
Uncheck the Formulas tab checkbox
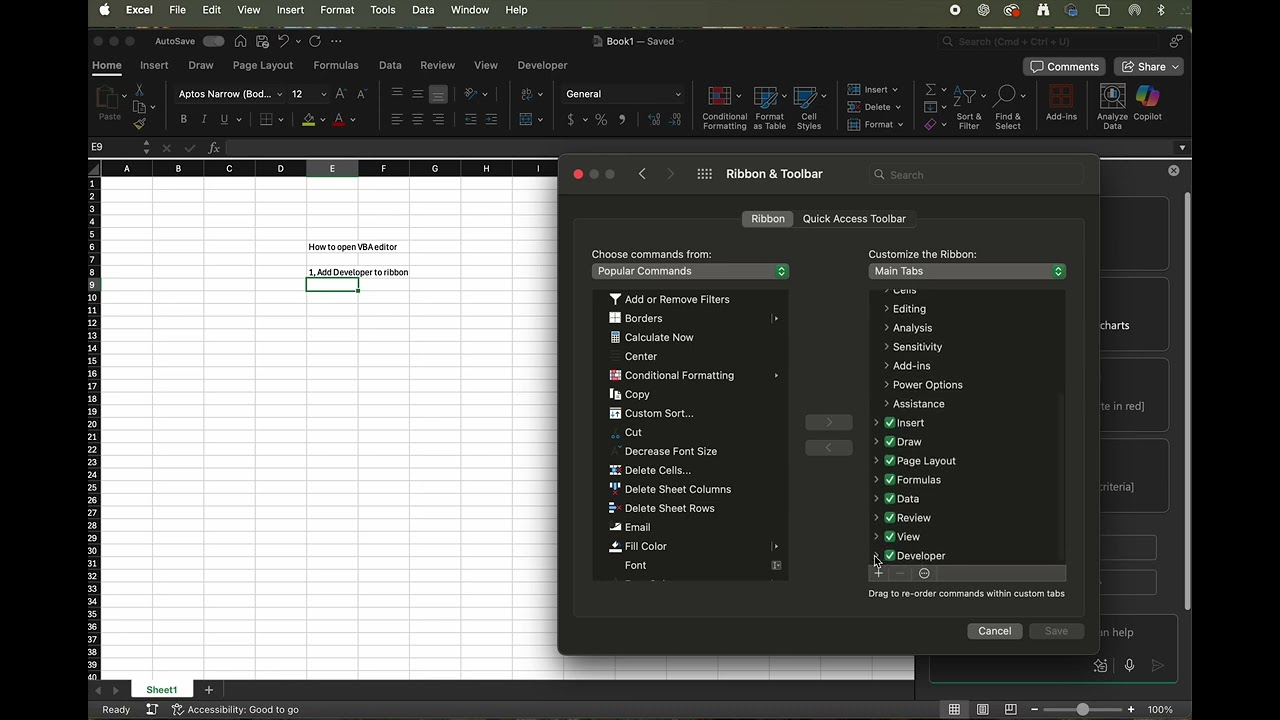pos(890,480)
